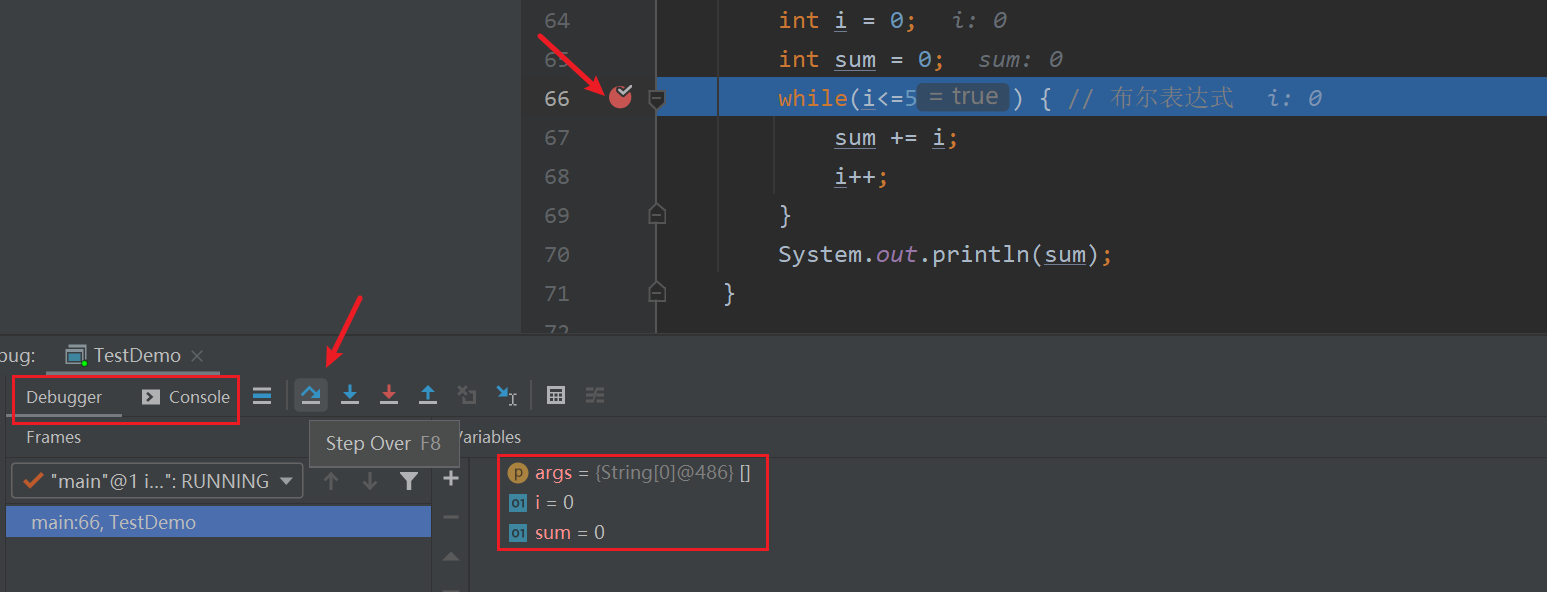Click the Step Over debugger button

311,396
